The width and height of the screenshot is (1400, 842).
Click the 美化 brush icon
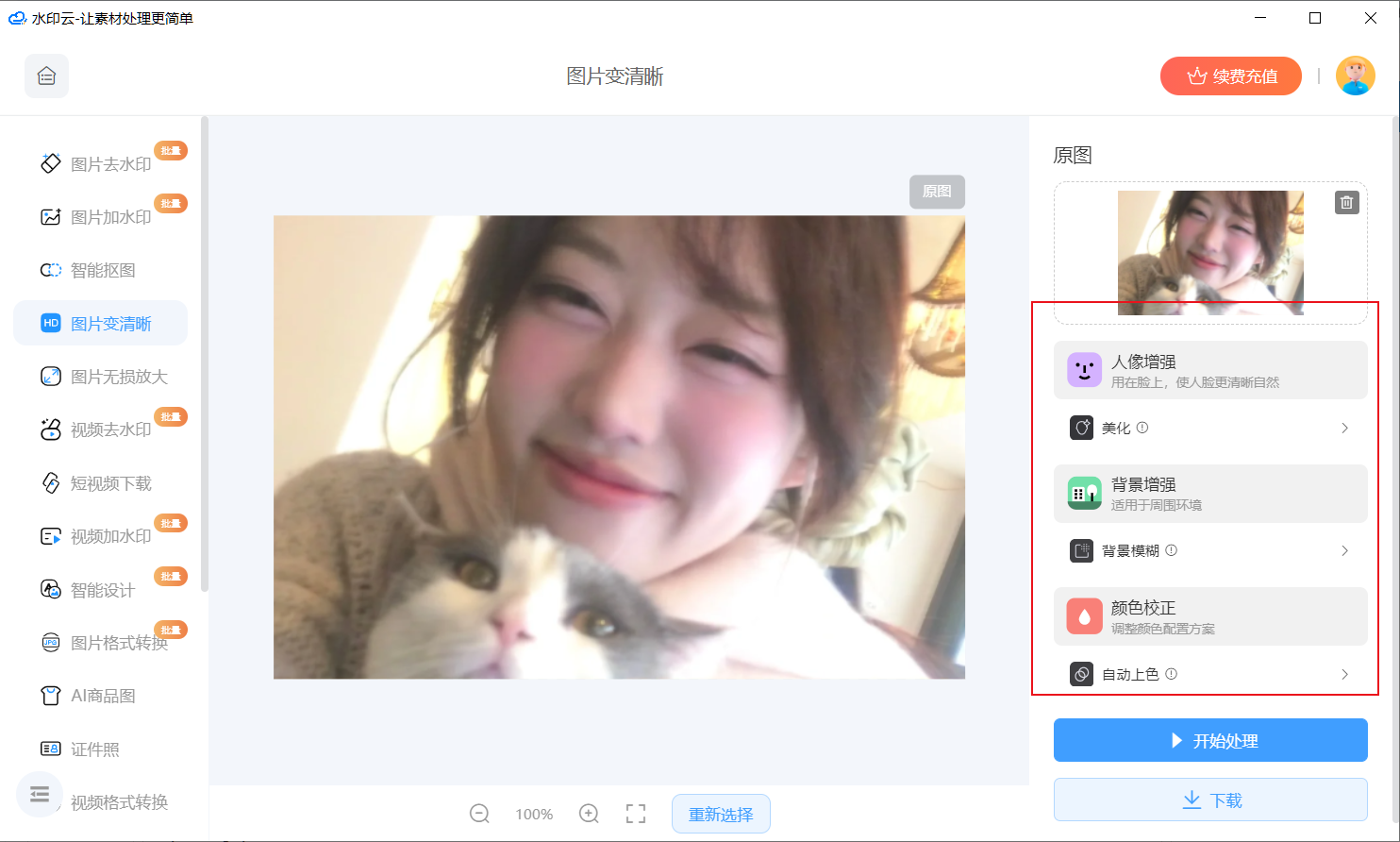tap(1082, 428)
